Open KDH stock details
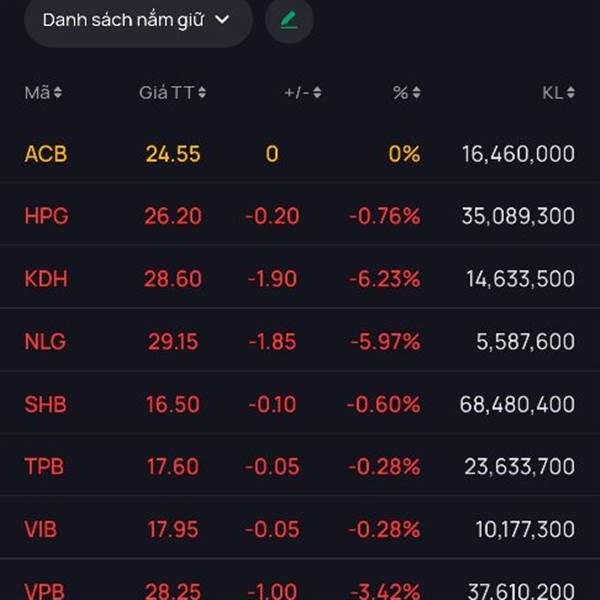600x600 pixels. click(46, 279)
